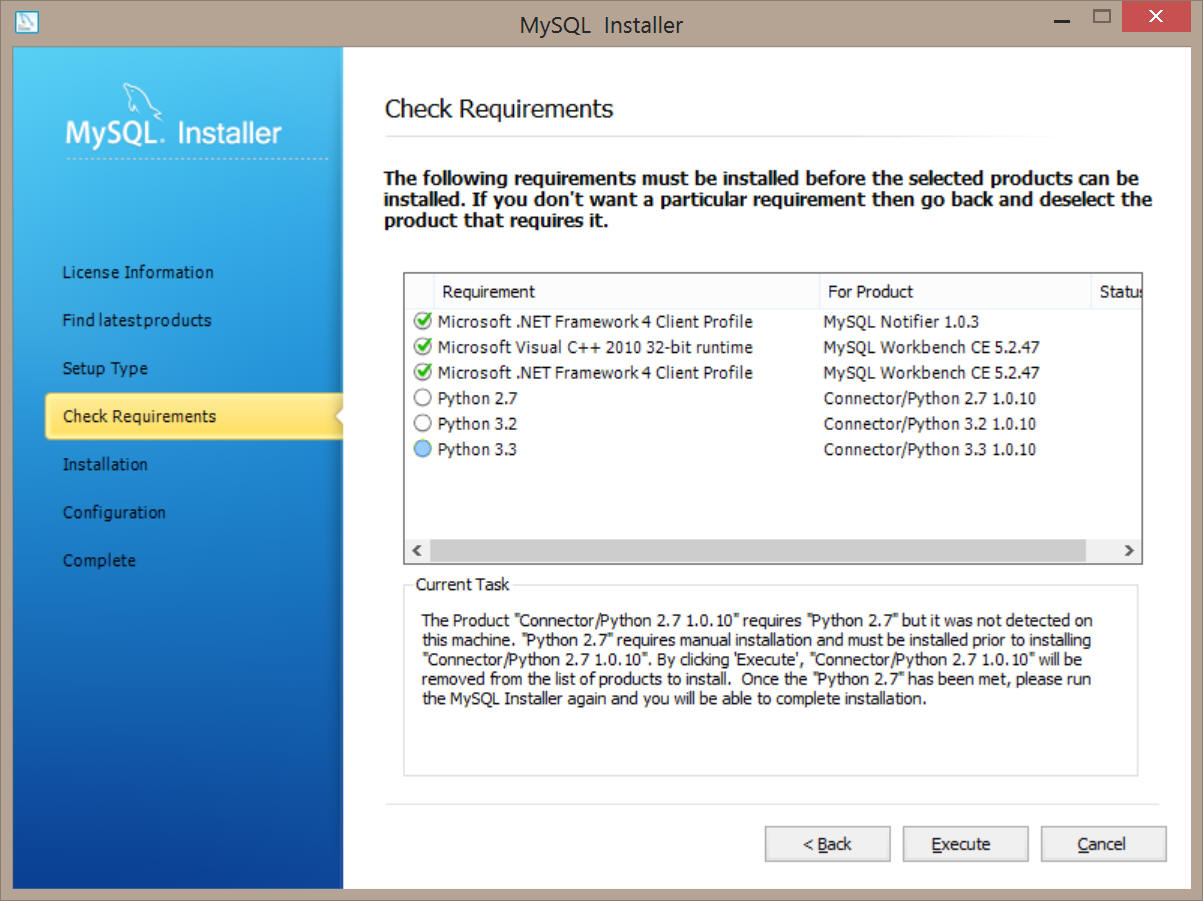Screen dimensions: 1203x901
Task: Click the green check beside Visual C++ 2010 runtime
Action: point(422,347)
